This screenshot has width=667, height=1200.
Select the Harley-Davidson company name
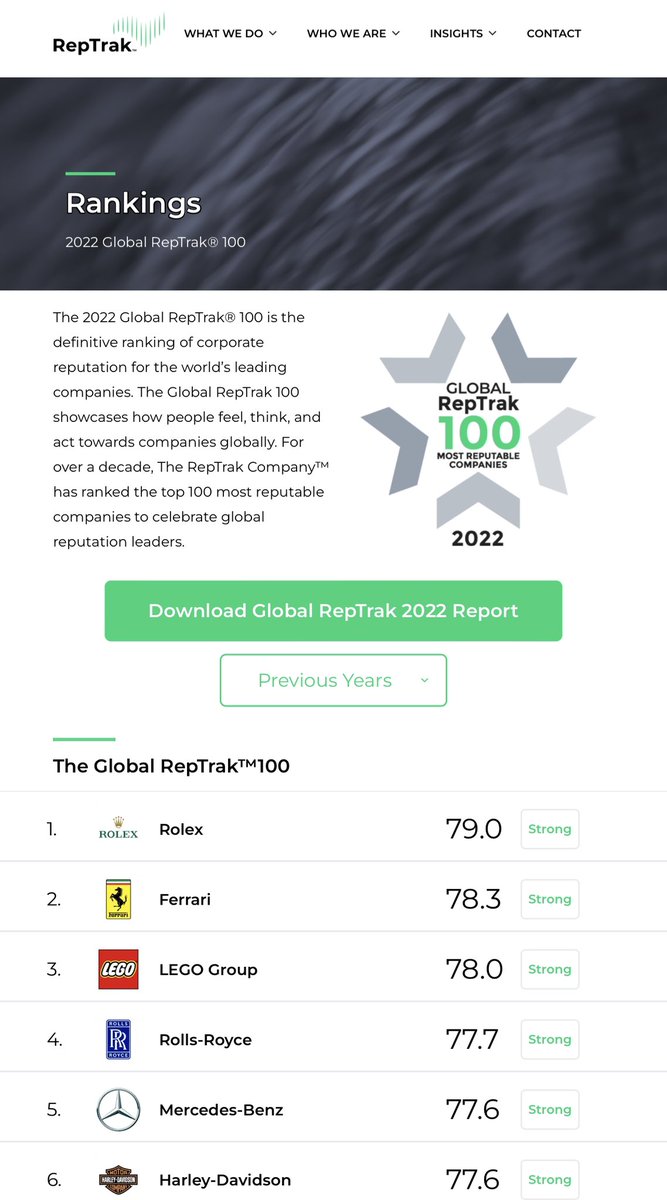pyautogui.click(x=225, y=1180)
